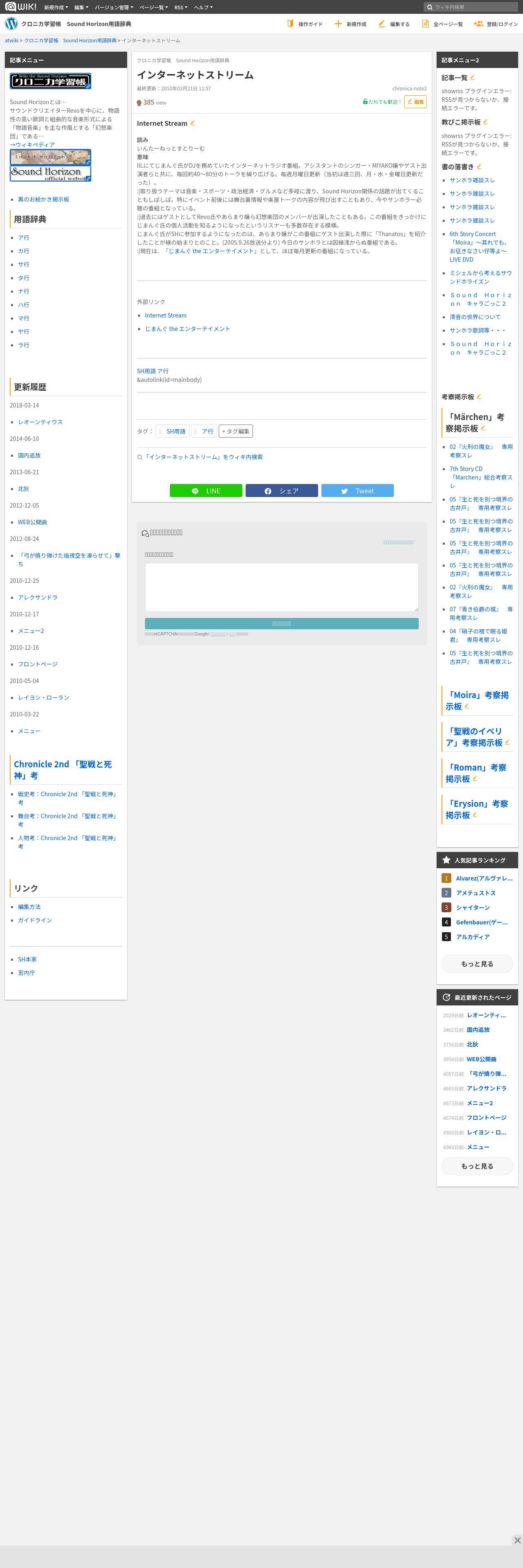Click pencil icon beside 考察掲示板
Screen dimensions: 523x1568
pos(479,396)
